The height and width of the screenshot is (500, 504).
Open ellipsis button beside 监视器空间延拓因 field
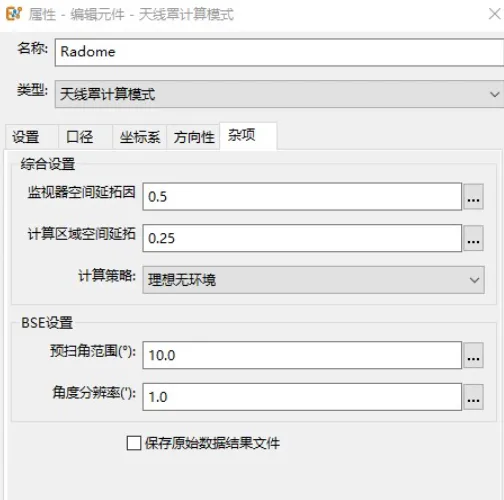click(473, 197)
